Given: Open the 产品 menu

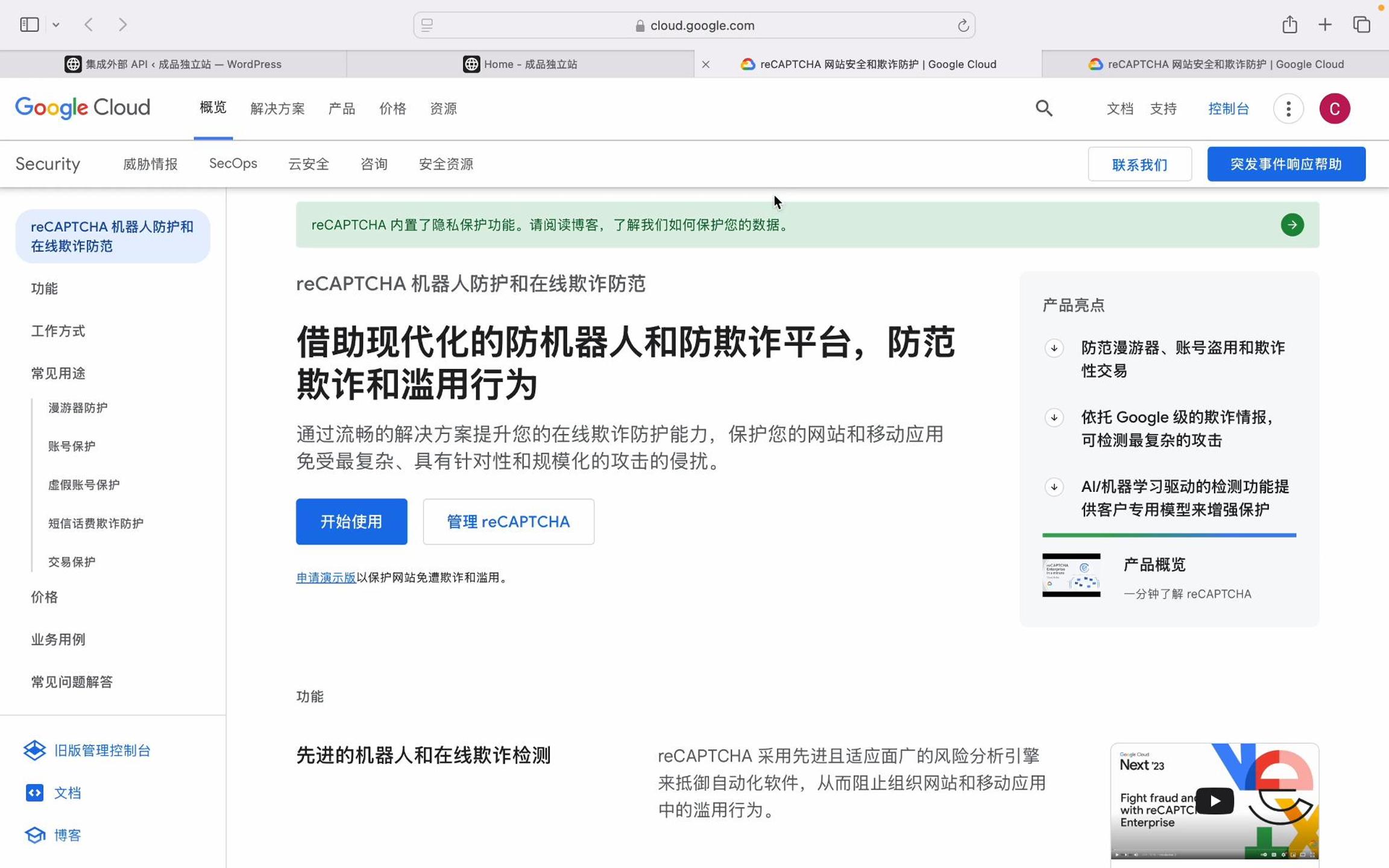Looking at the screenshot, I should click(341, 108).
